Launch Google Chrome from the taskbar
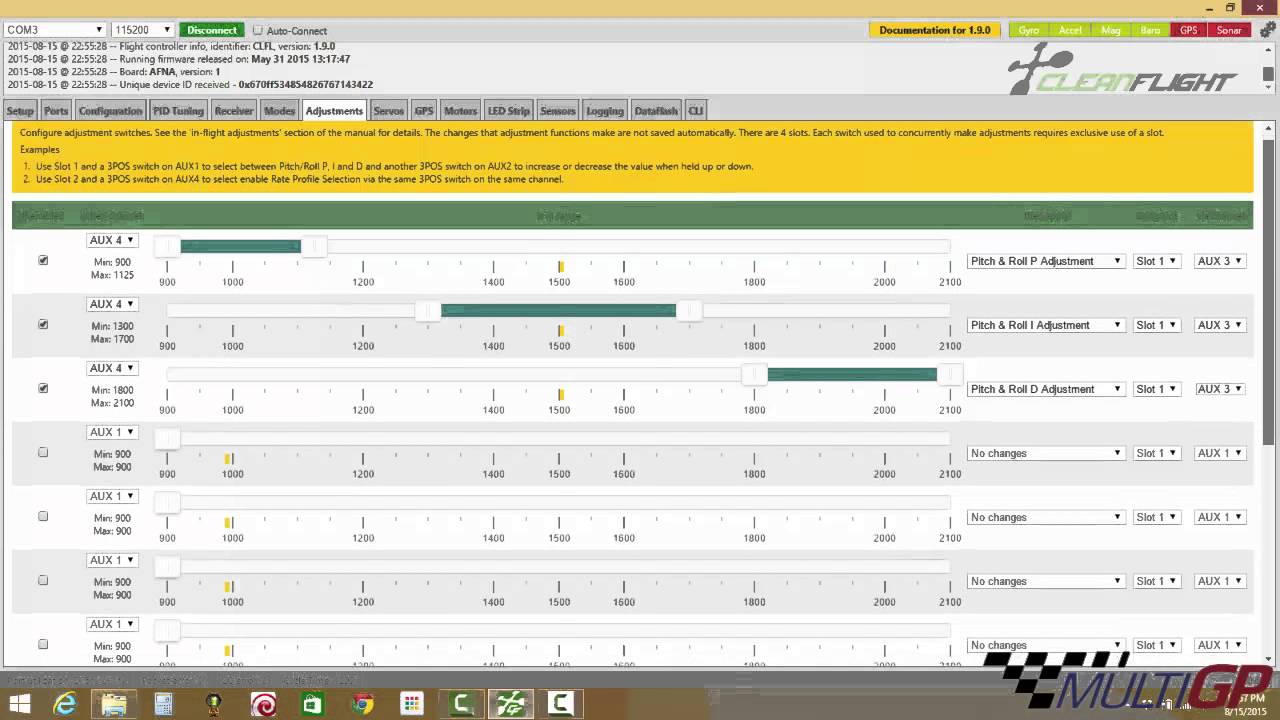The height and width of the screenshot is (720, 1280). [x=362, y=704]
